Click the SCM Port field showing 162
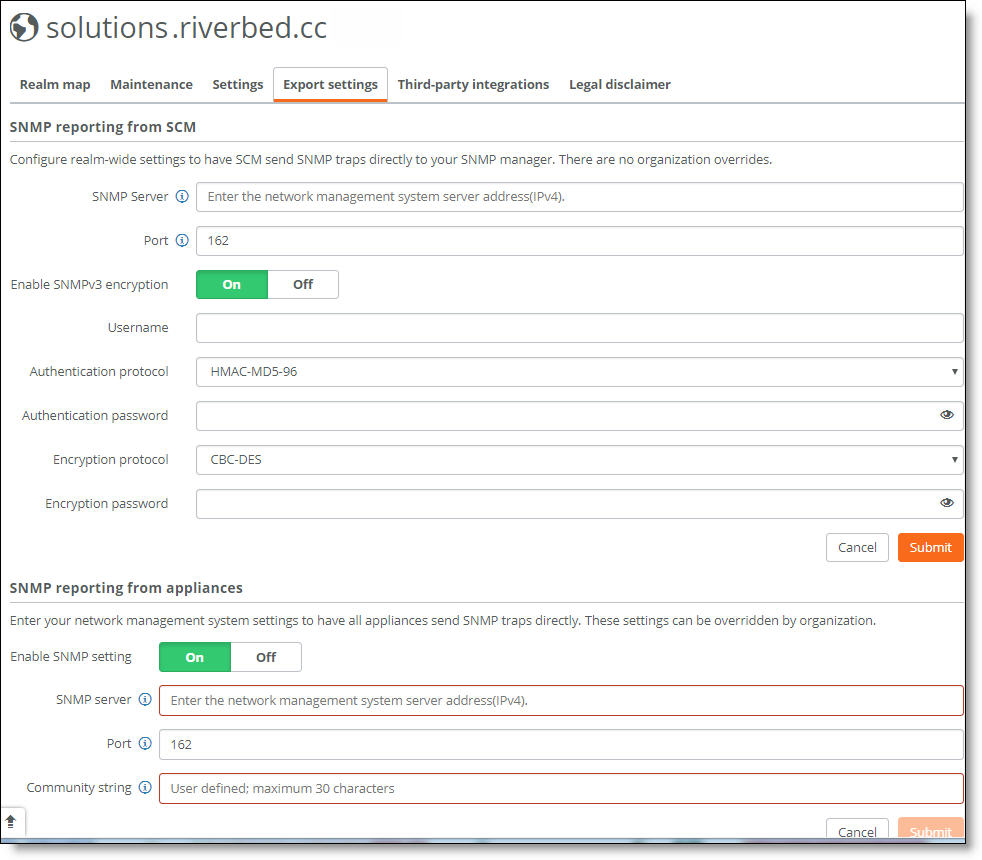 (x=579, y=241)
